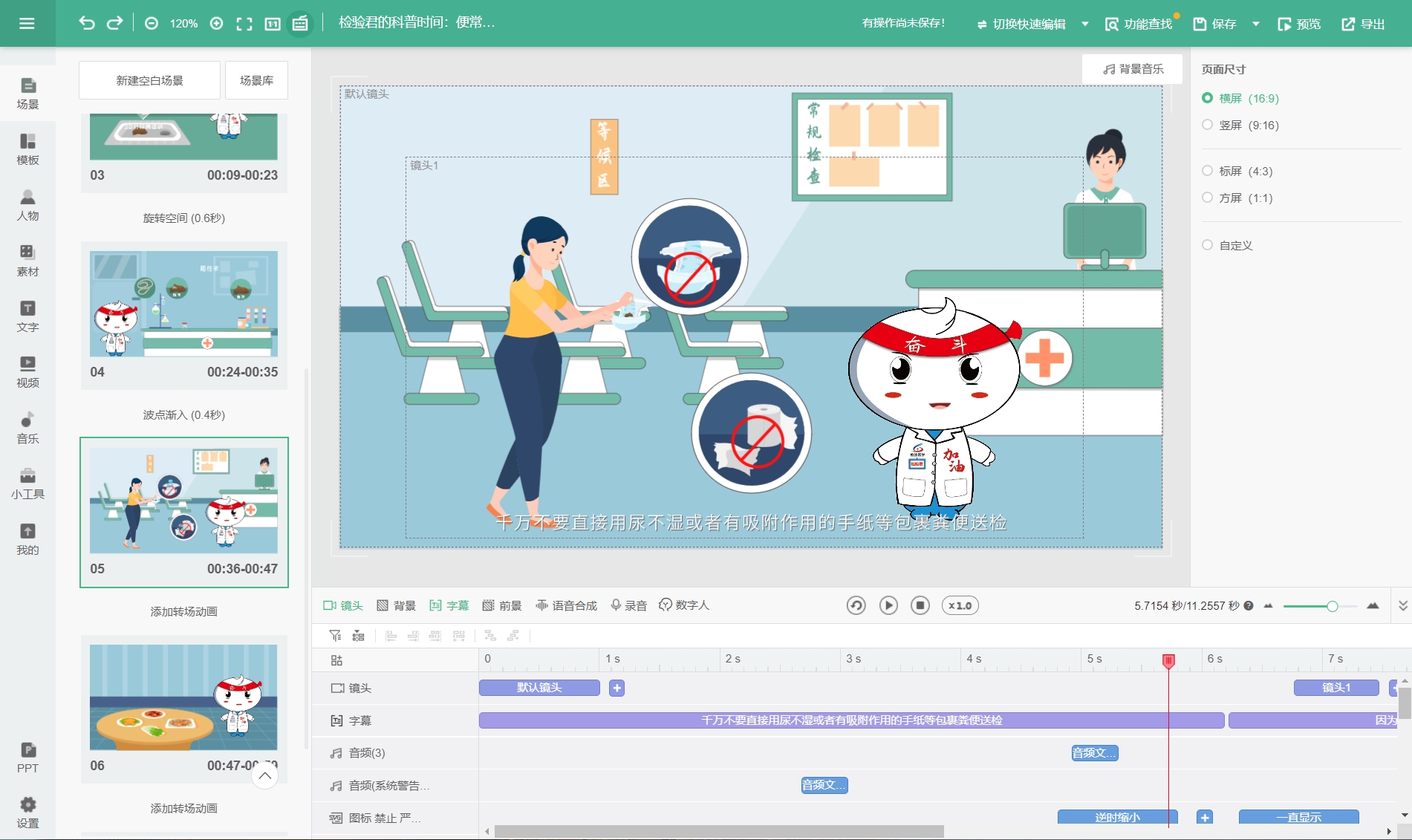Click the timeline horizontal scrollbar

point(719,831)
